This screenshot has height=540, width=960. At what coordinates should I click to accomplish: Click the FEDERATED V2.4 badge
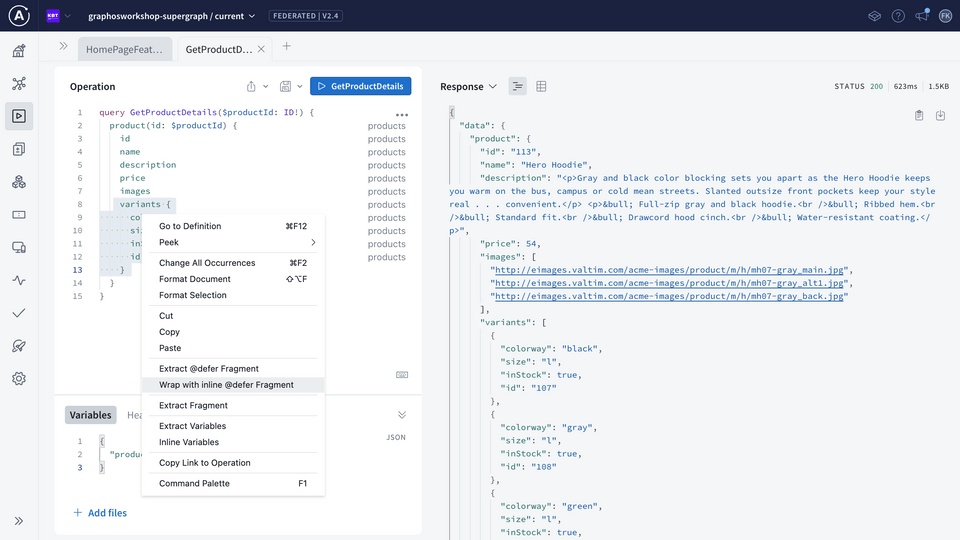tap(306, 16)
